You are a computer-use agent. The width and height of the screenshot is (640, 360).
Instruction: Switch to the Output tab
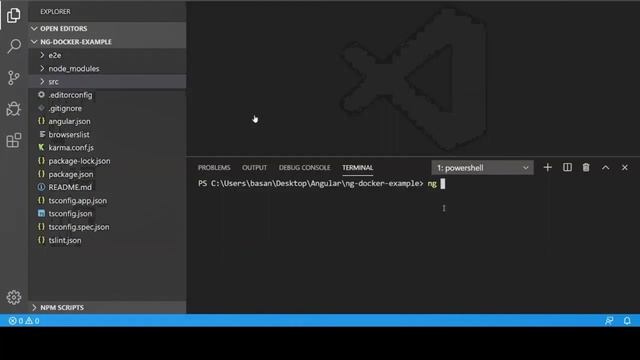pos(254,168)
